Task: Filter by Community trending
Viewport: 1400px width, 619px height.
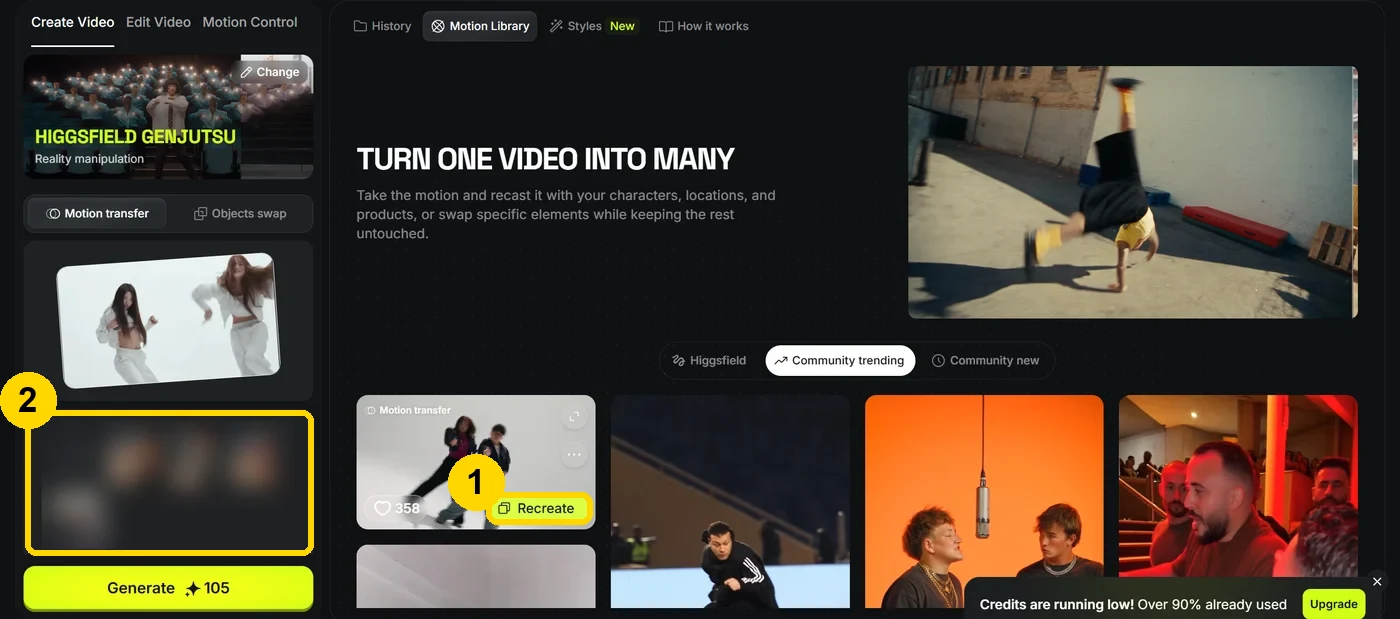Action: (x=840, y=360)
